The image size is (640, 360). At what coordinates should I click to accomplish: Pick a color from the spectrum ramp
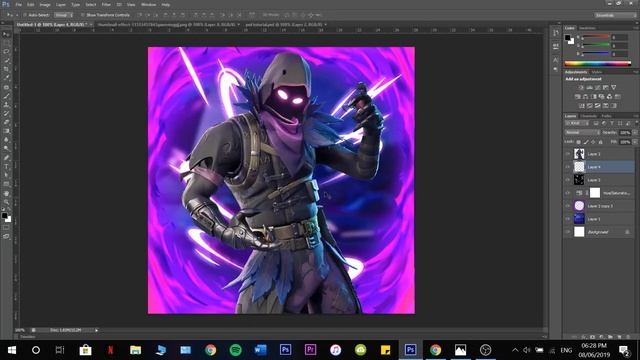tap(598, 64)
